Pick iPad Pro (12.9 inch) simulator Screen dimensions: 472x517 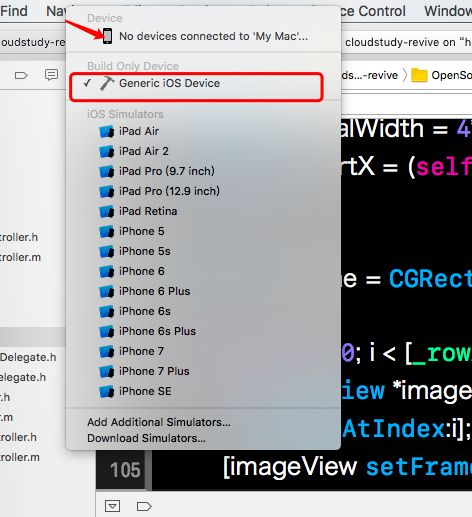point(203,191)
